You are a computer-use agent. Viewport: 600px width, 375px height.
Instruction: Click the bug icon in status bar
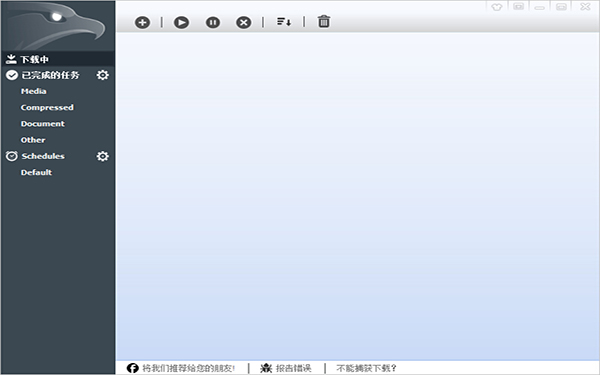click(x=266, y=368)
